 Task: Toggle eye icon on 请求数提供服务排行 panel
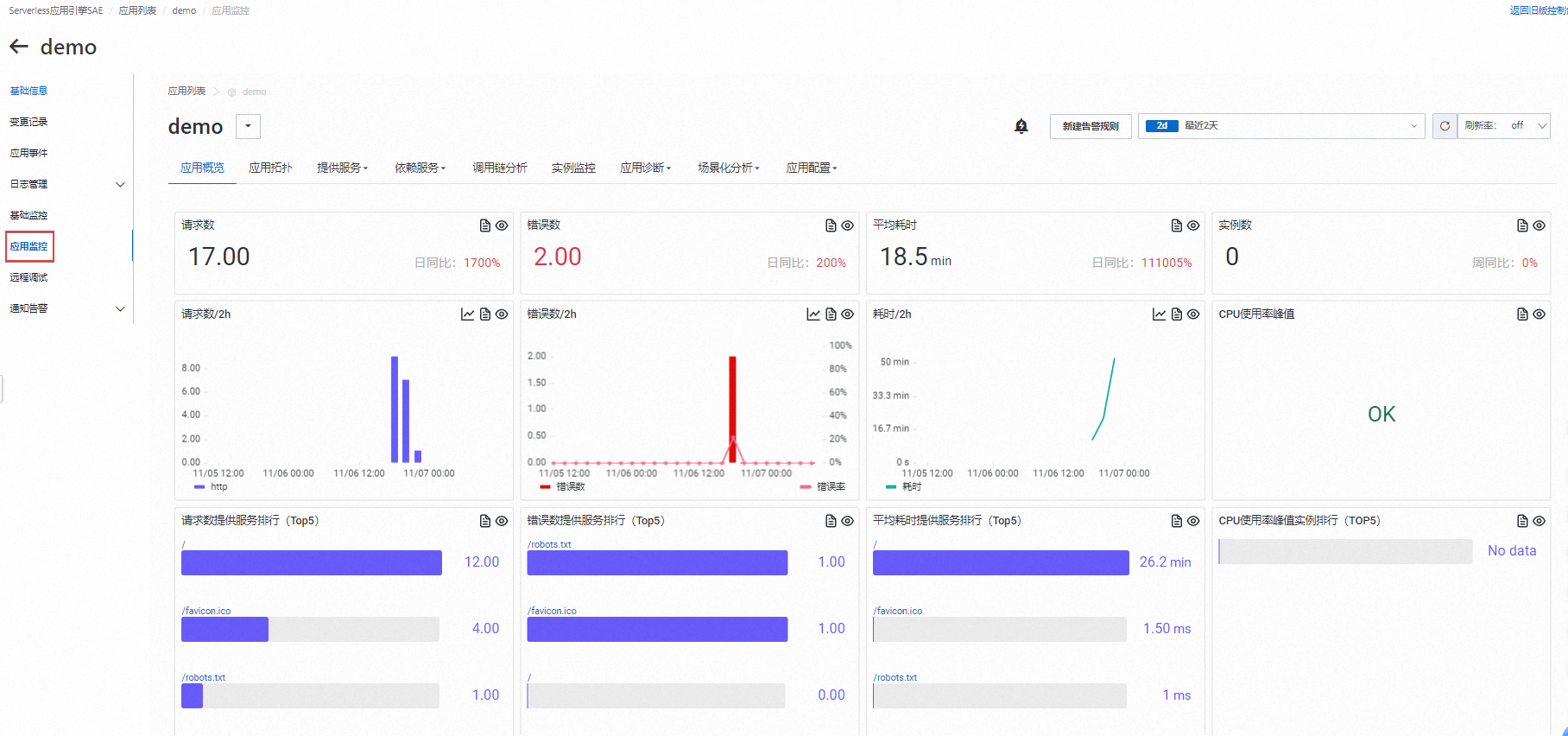tap(502, 521)
